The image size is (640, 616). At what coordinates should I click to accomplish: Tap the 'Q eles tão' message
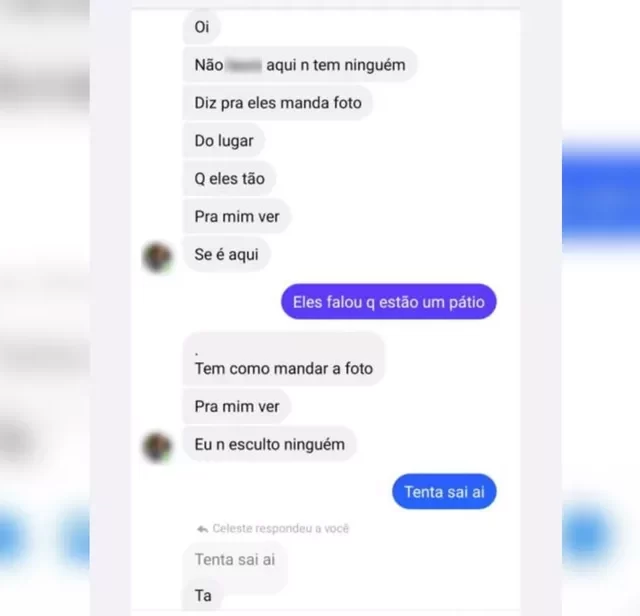click(x=229, y=179)
